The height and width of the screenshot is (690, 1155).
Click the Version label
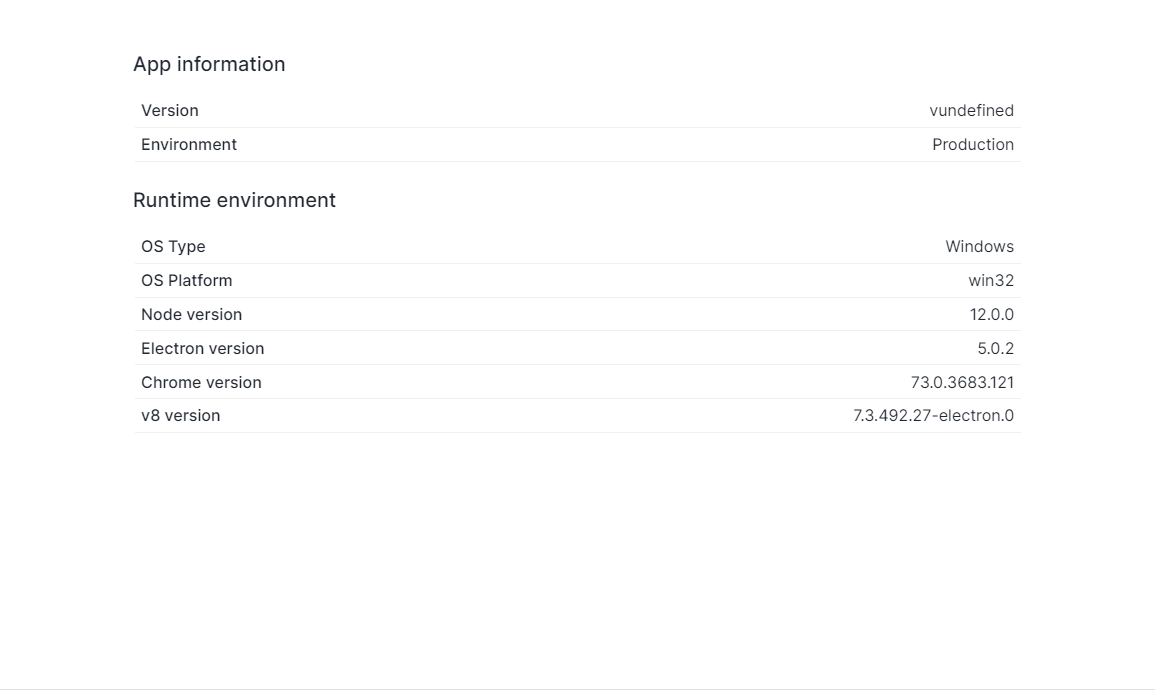coord(169,110)
